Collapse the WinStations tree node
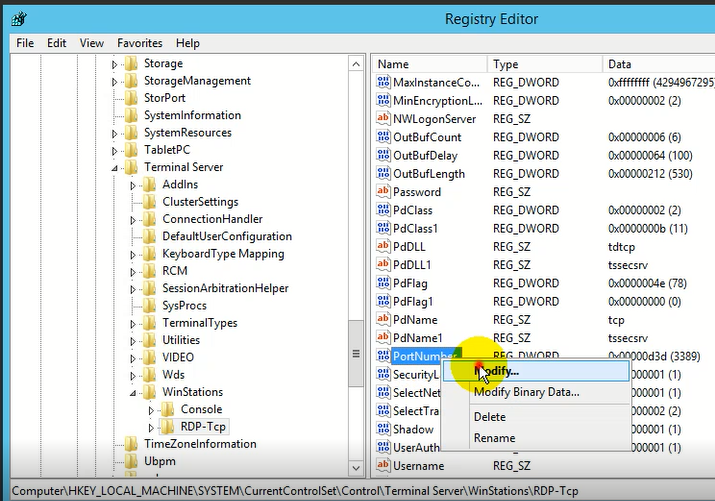Viewport: 715px width, 501px height. [133, 393]
